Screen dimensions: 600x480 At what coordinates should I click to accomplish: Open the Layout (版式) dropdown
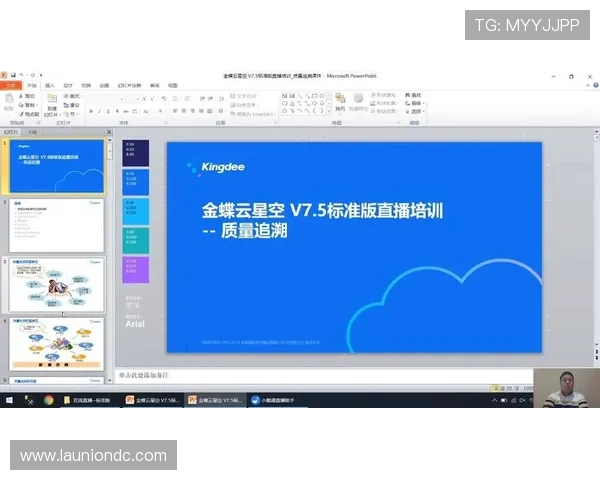click(x=73, y=96)
